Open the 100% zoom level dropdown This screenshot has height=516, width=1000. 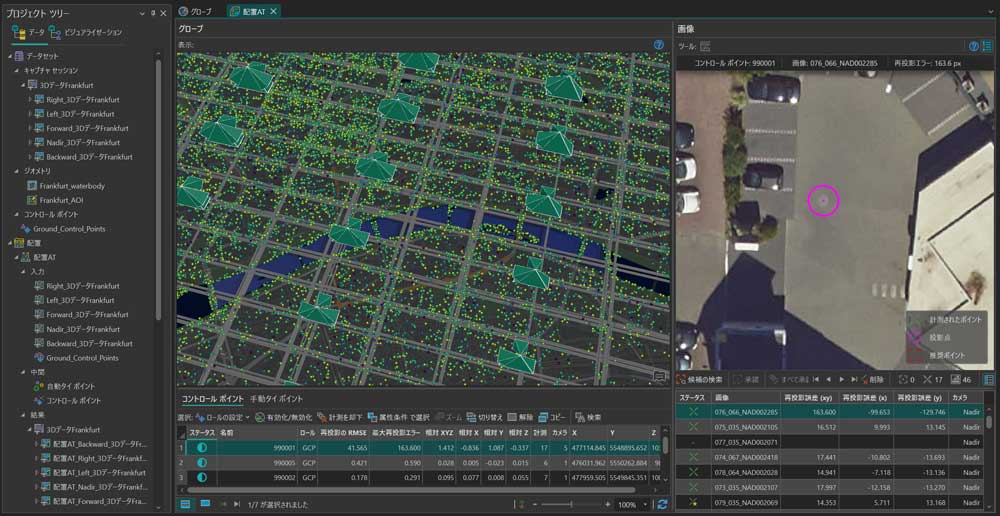pos(647,505)
